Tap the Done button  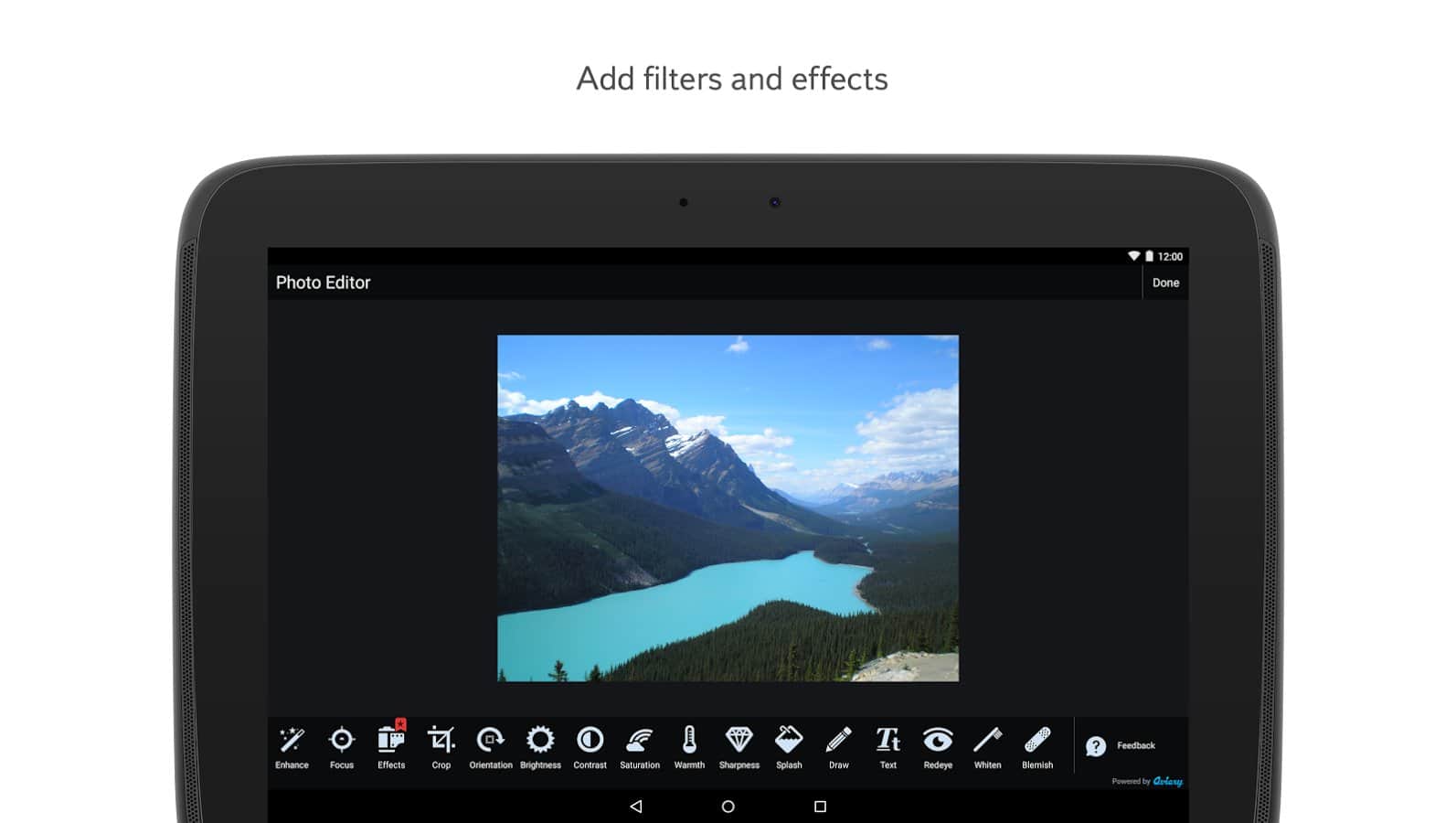pos(1165,283)
